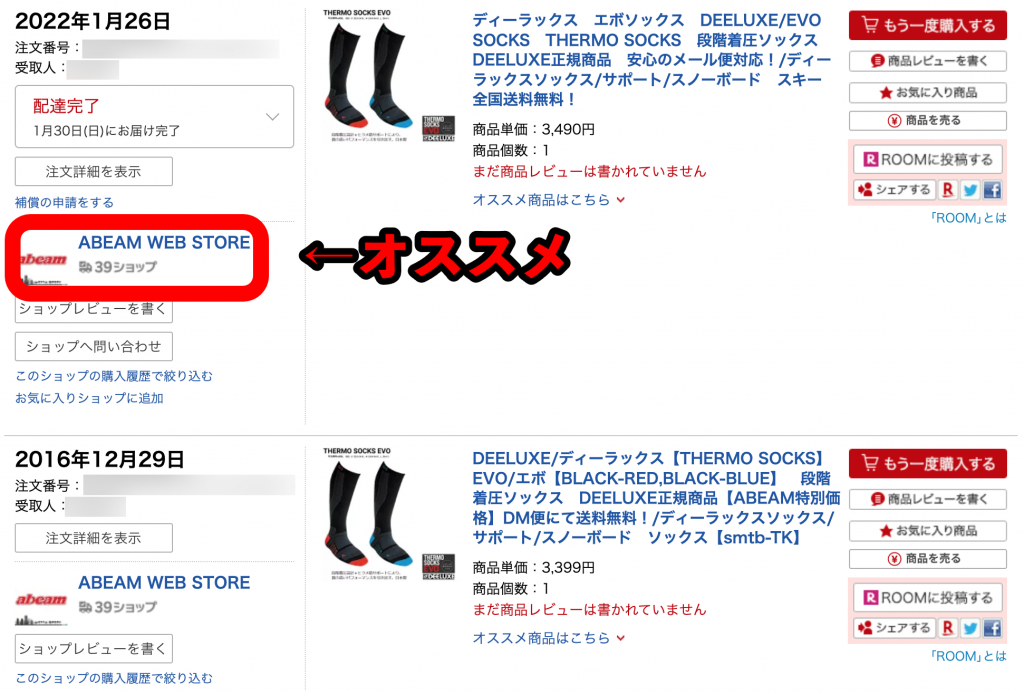Click 注文詳細を表示 for the 2022 order
This screenshot has height=694, width=1024.
click(x=94, y=172)
